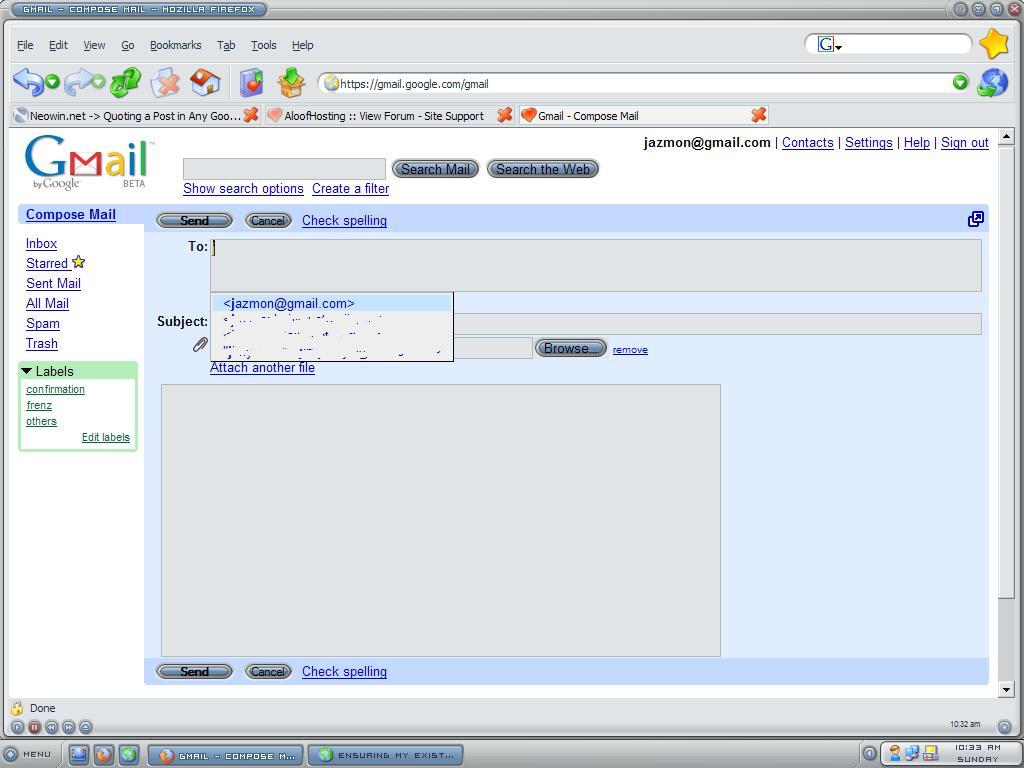Click the fast-forward button in status bar

click(69, 726)
